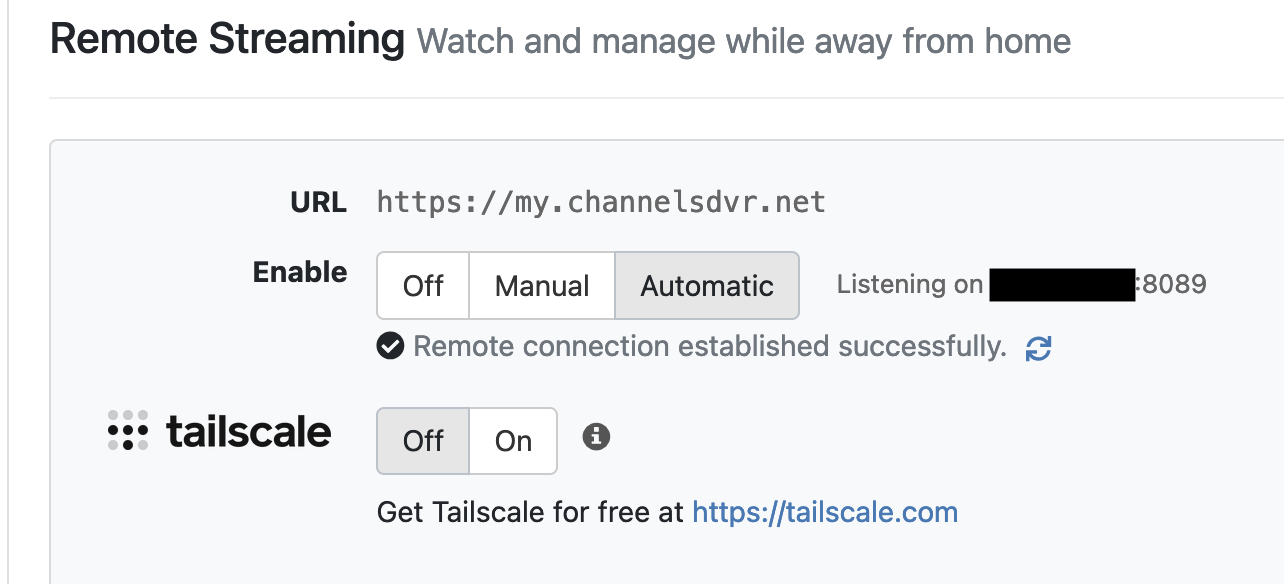Click the 'Remote connection established successfully' message

[709, 346]
